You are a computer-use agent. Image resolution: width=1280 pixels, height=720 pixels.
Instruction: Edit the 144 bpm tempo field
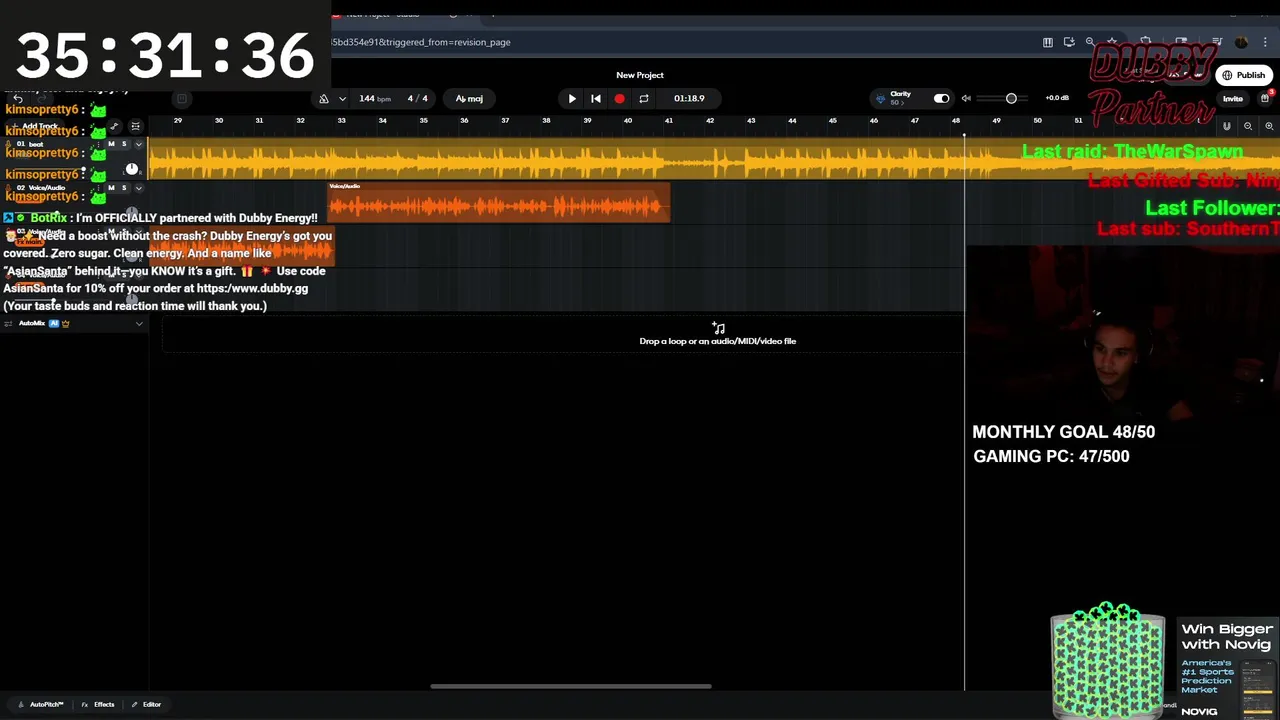point(375,98)
